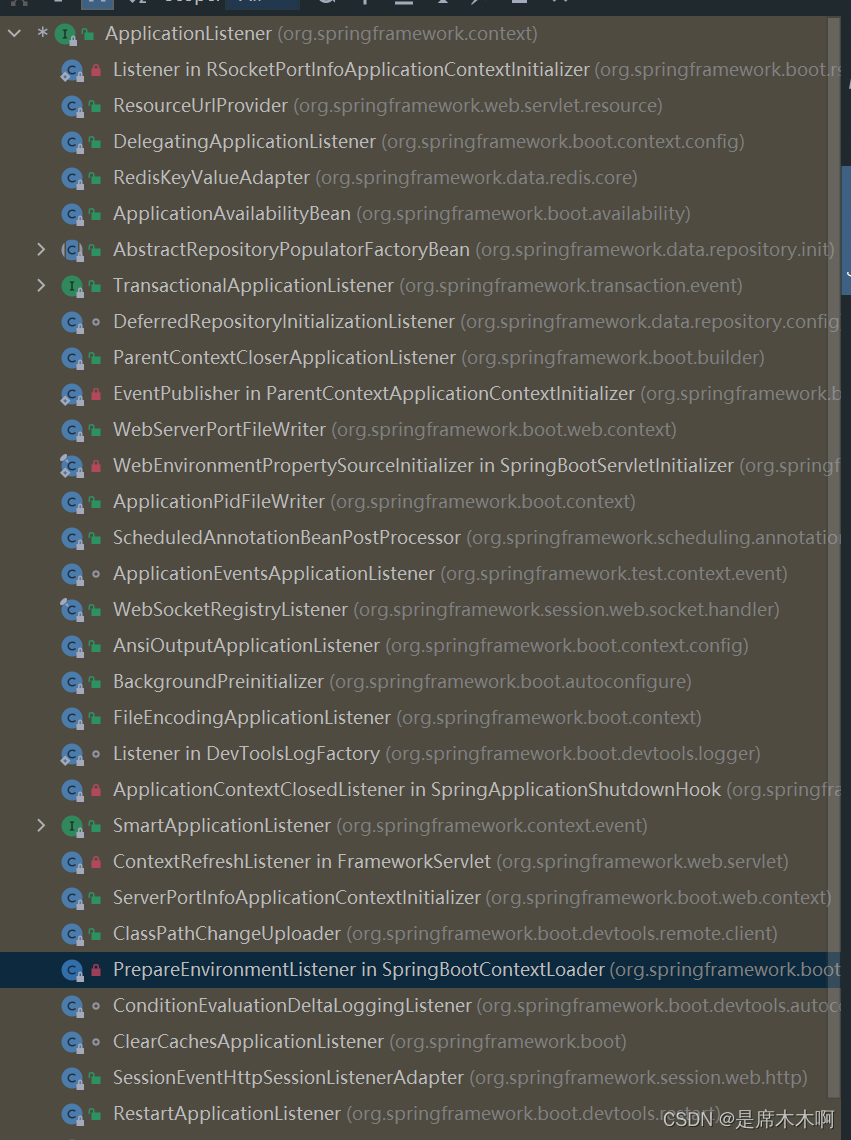The image size is (851, 1140).
Task: Collapse the ApplicationListener root node
Action: (14, 33)
